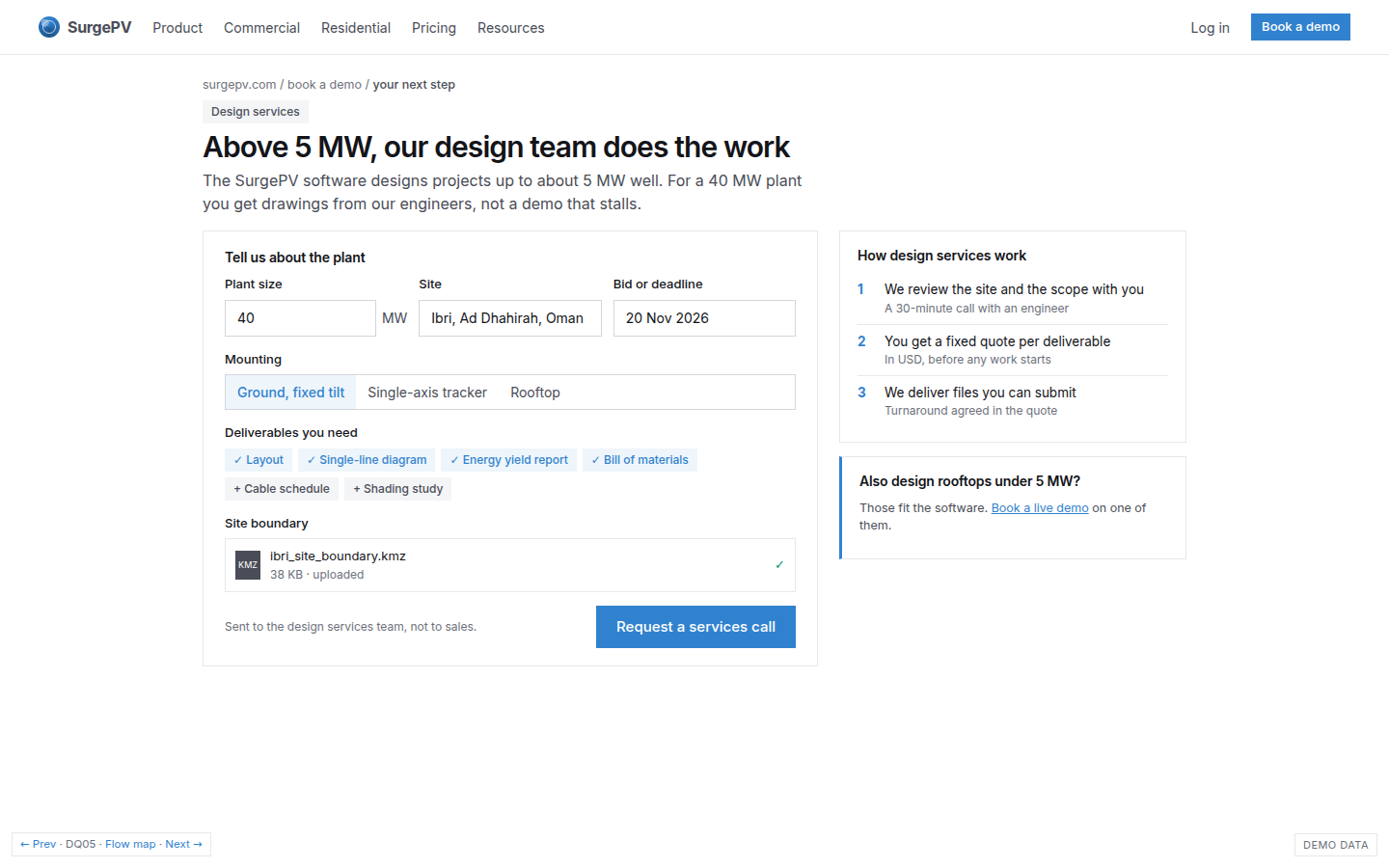The height and width of the screenshot is (868, 1389).
Task: Toggle the Energy yield report deliverable
Action: pos(508,460)
